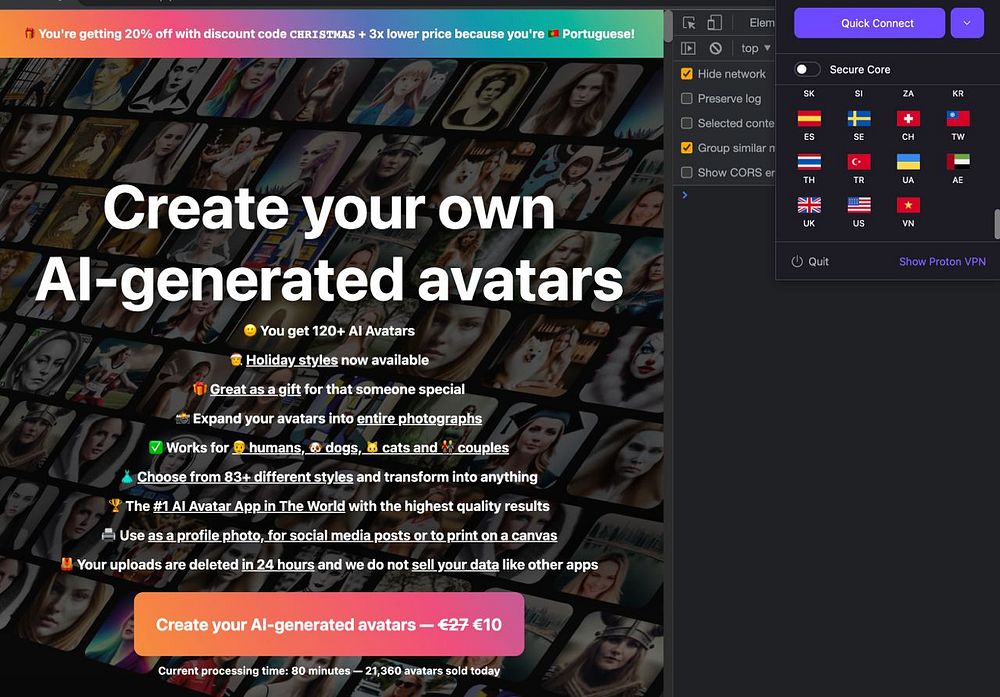Show the console sidebar icon
The width and height of the screenshot is (1000, 697).
[688, 48]
